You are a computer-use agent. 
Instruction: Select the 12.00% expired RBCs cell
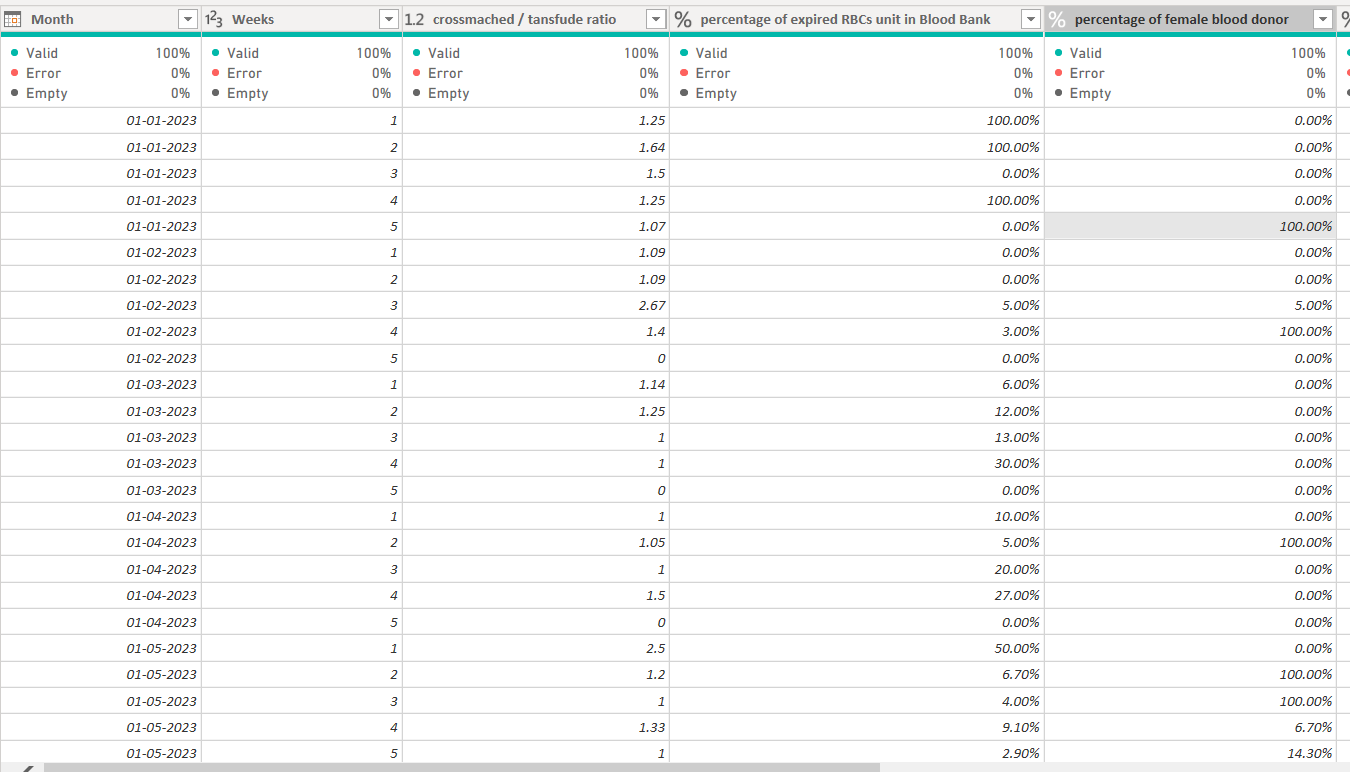point(857,411)
